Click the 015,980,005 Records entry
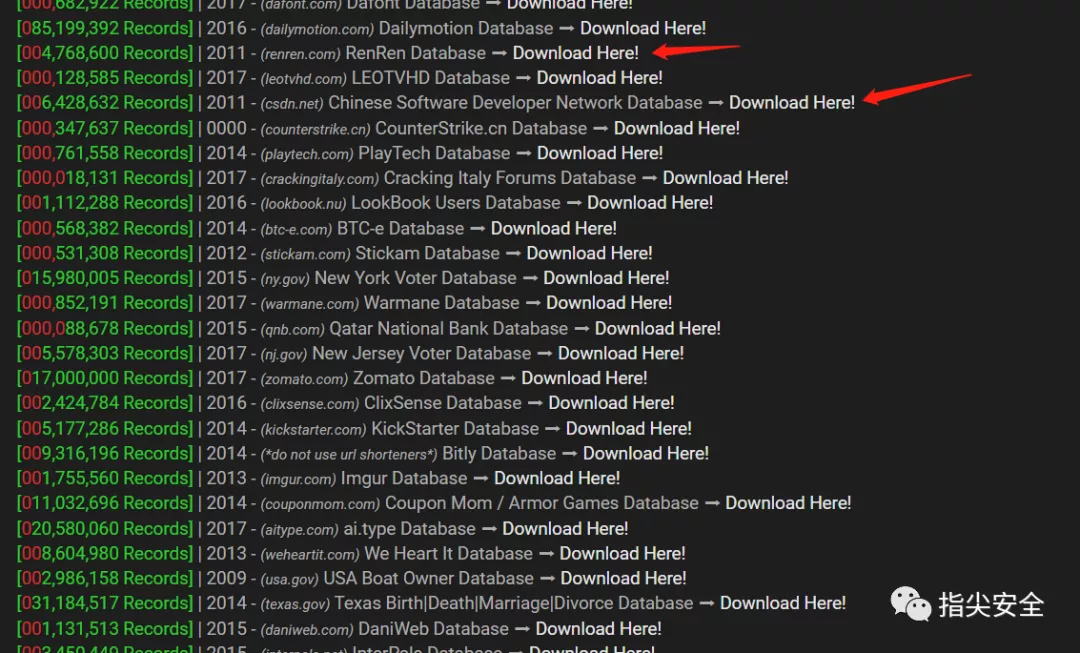This screenshot has width=1080, height=653. [x=105, y=278]
